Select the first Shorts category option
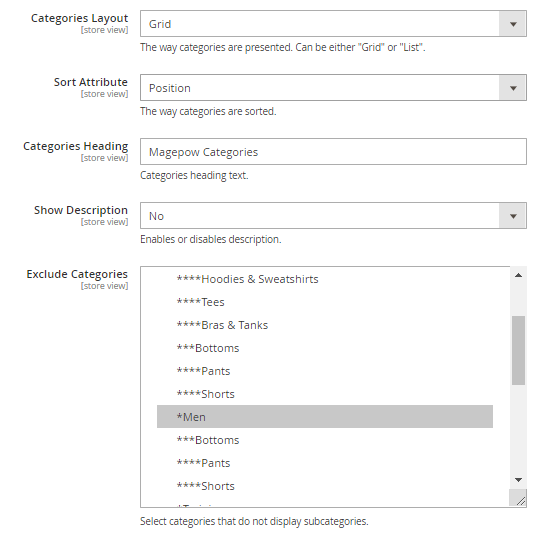This screenshot has height=539, width=552. 325,394
